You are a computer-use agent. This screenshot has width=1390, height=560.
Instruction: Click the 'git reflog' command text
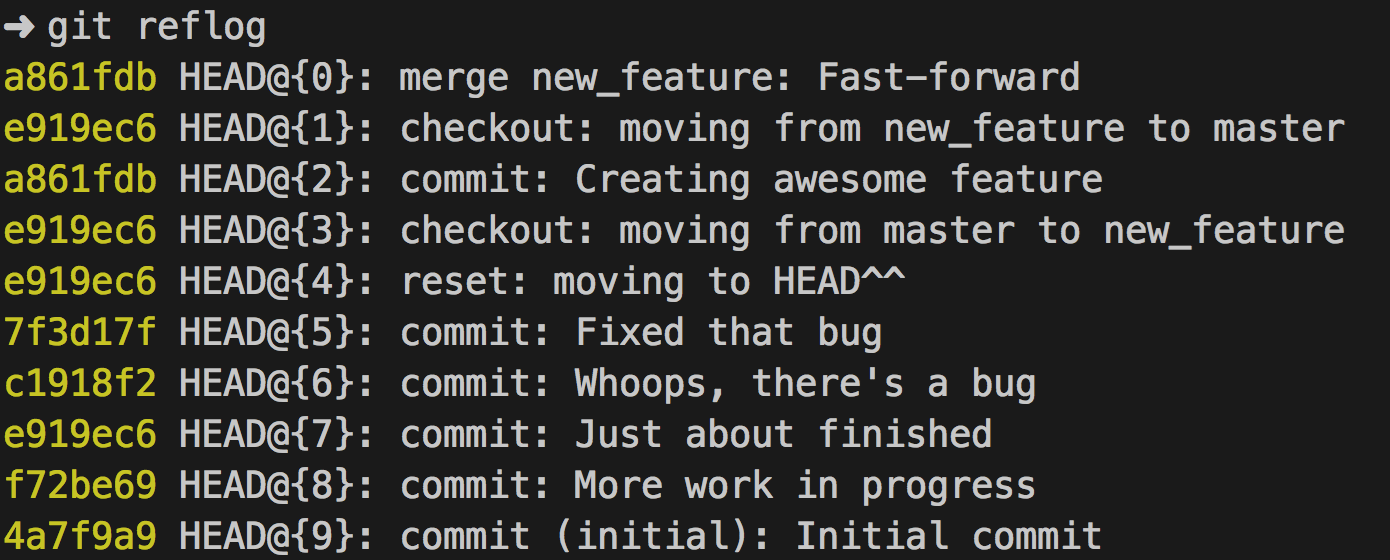pyautogui.click(x=157, y=28)
